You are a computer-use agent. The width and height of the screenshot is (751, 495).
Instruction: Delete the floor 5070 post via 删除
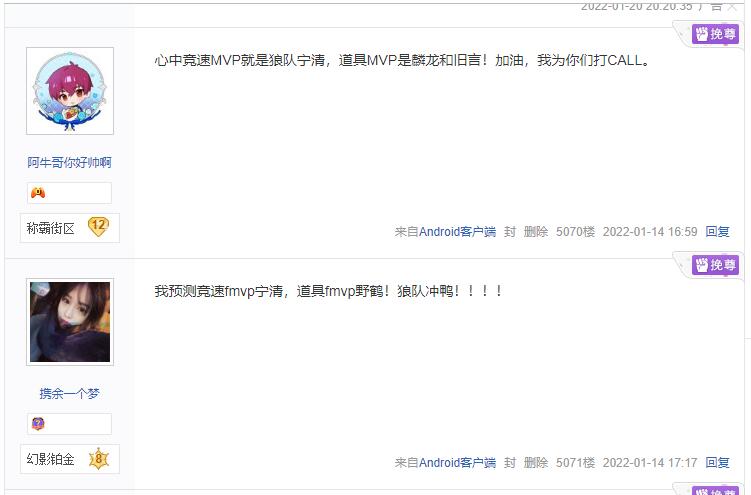[x=535, y=232]
